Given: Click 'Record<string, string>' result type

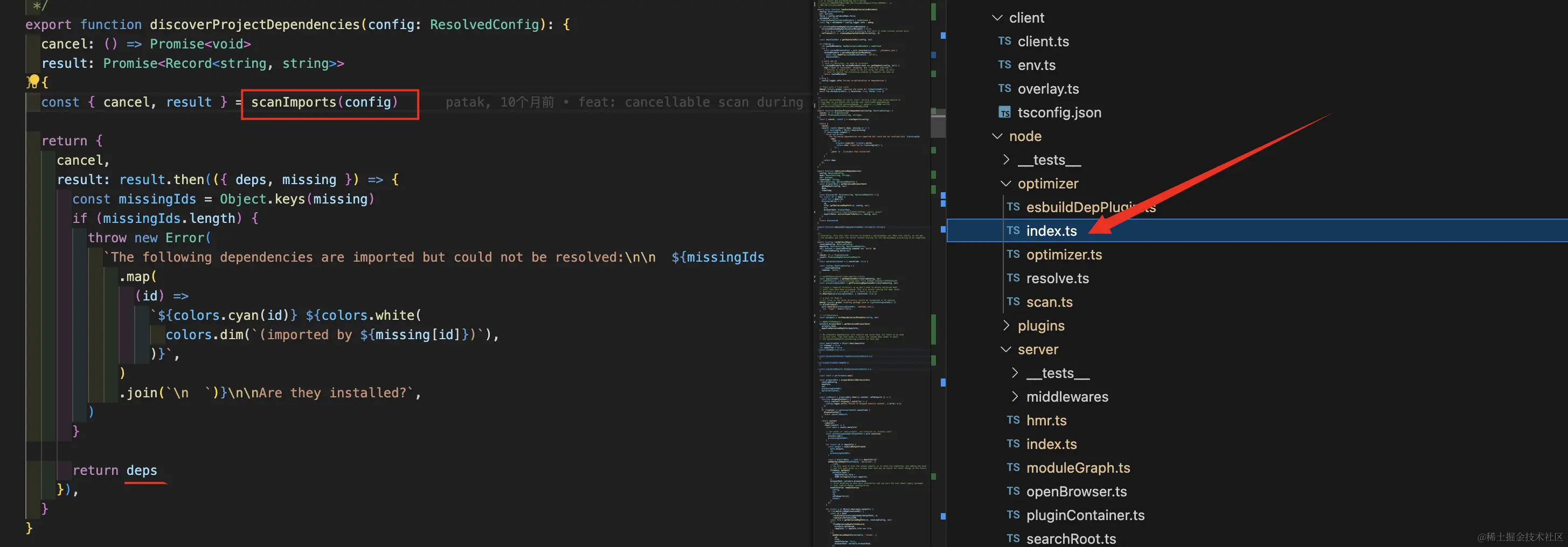Looking at the screenshot, I should coord(251,64).
